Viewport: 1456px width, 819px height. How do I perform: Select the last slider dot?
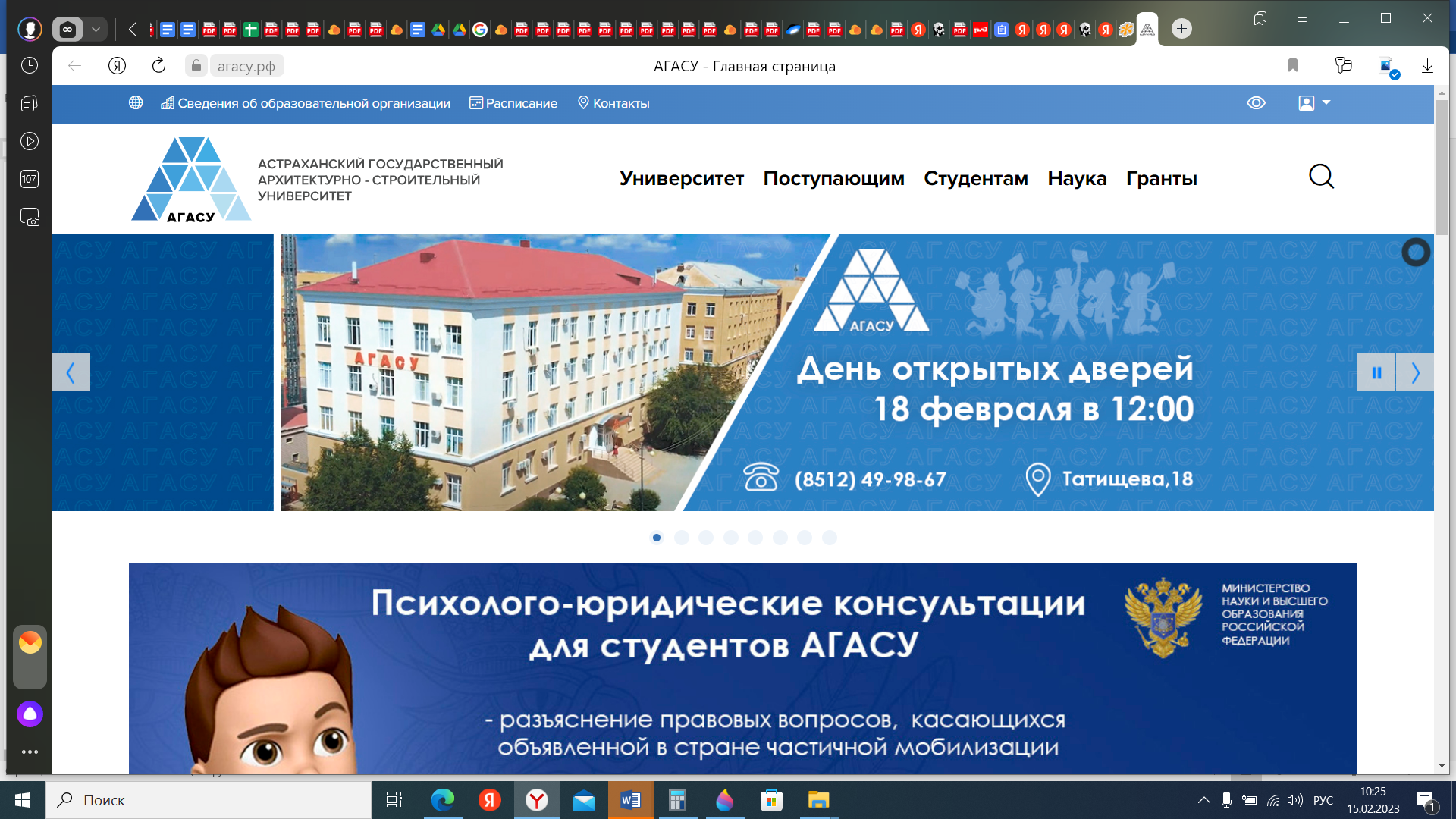(x=830, y=538)
